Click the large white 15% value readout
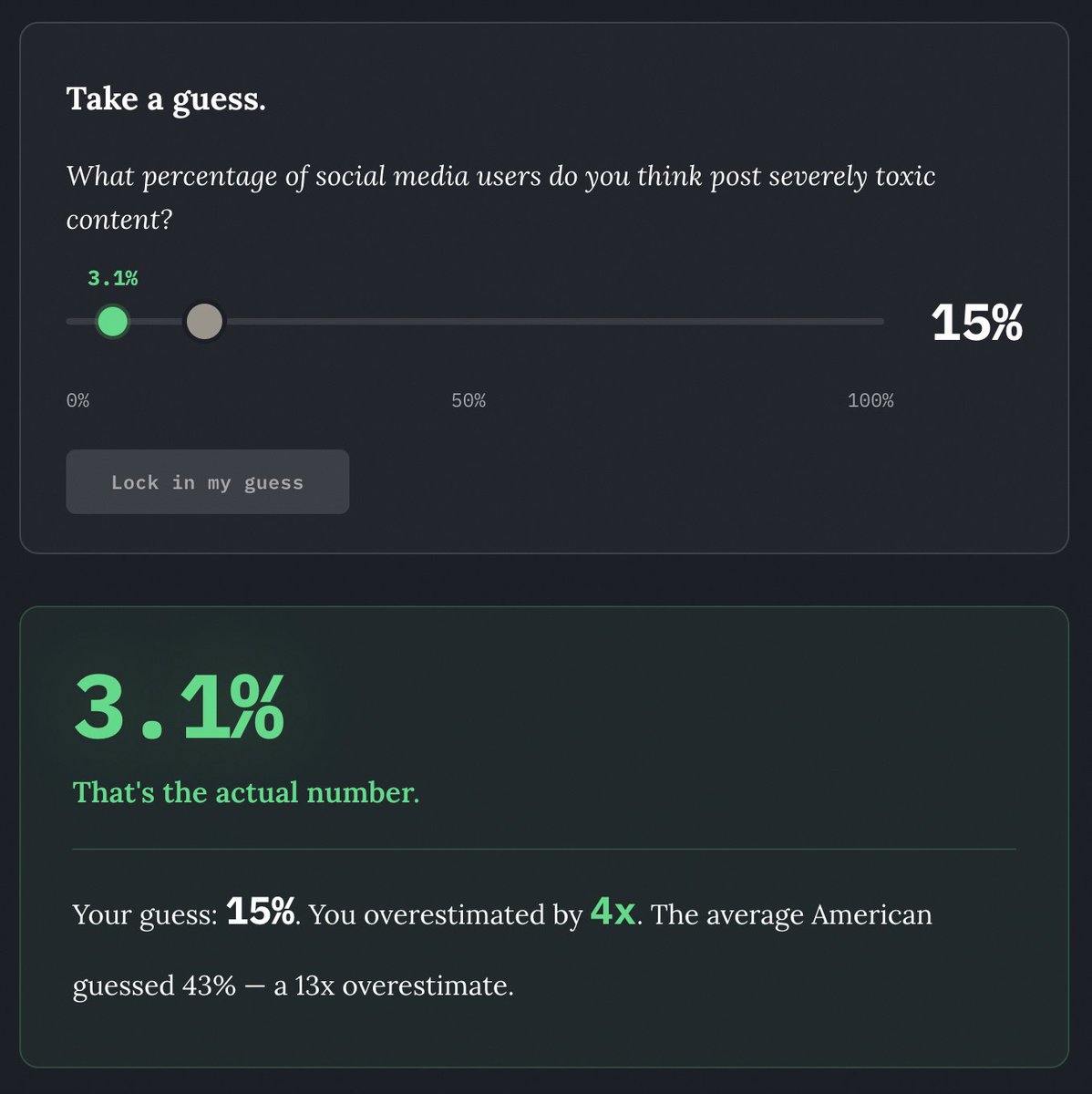This screenshot has width=1092, height=1094. tap(977, 323)
